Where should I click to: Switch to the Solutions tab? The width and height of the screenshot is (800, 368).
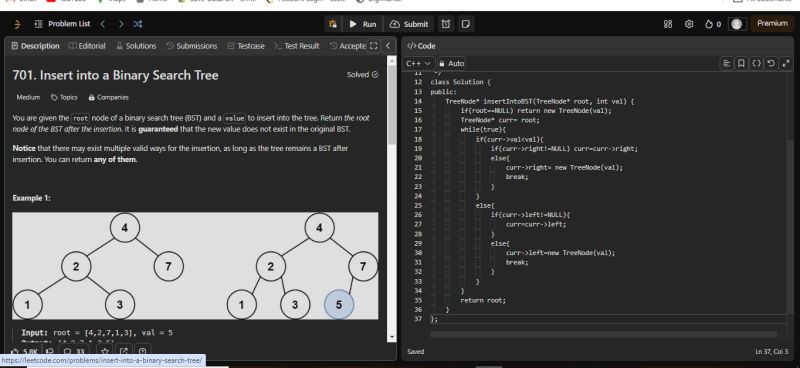[x=136, y=46]
